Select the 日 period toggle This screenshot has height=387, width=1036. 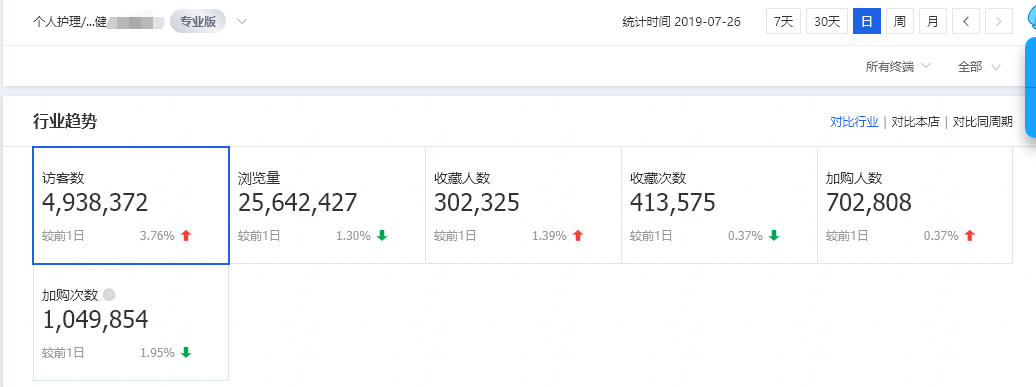pyautogui.click(x=867, y=21)
